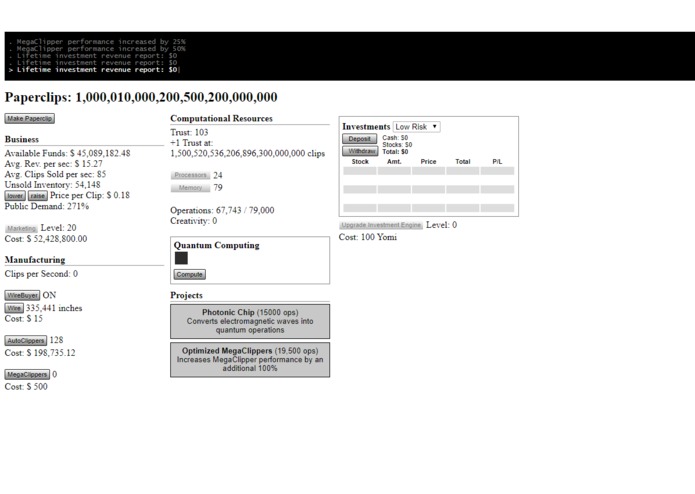
Task: Click the Cost: 100 Yomi text
Action: pos(368,237)
